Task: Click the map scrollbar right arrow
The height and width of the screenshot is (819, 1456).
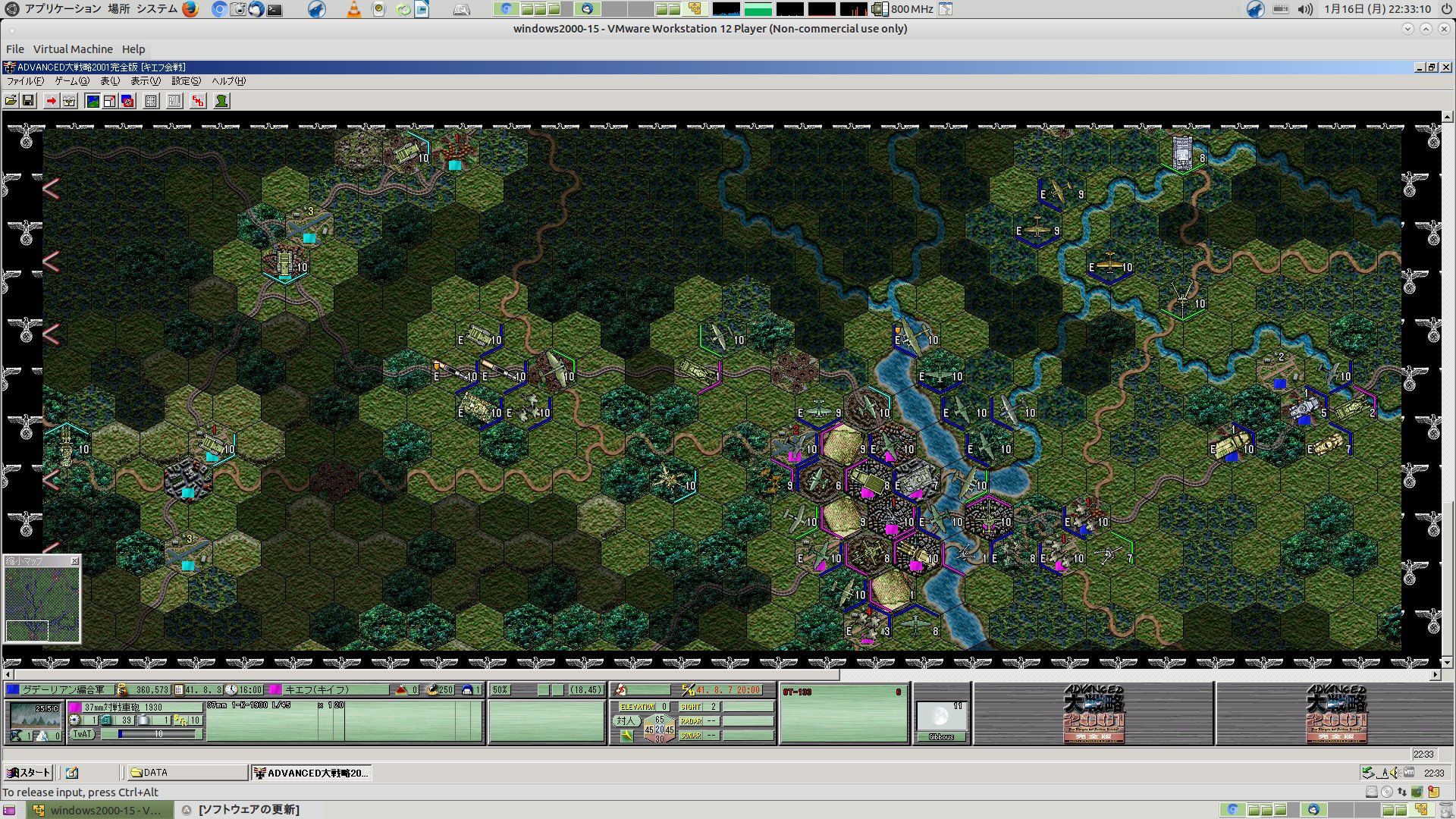Action: (x=1436, y=674)
